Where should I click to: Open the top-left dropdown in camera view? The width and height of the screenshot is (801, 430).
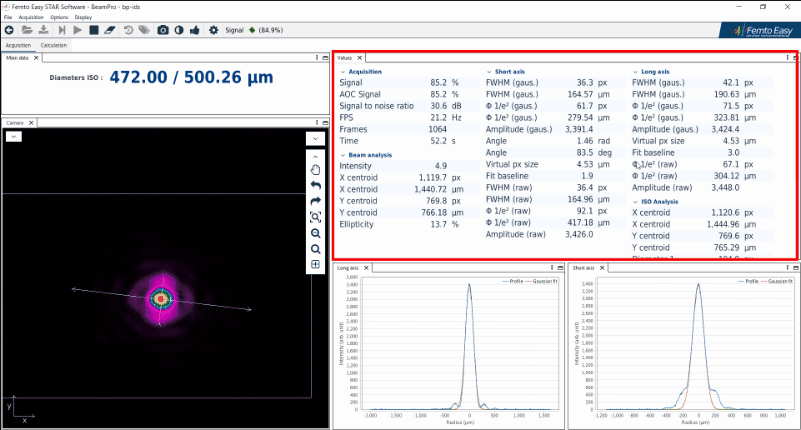pos(14,137)
